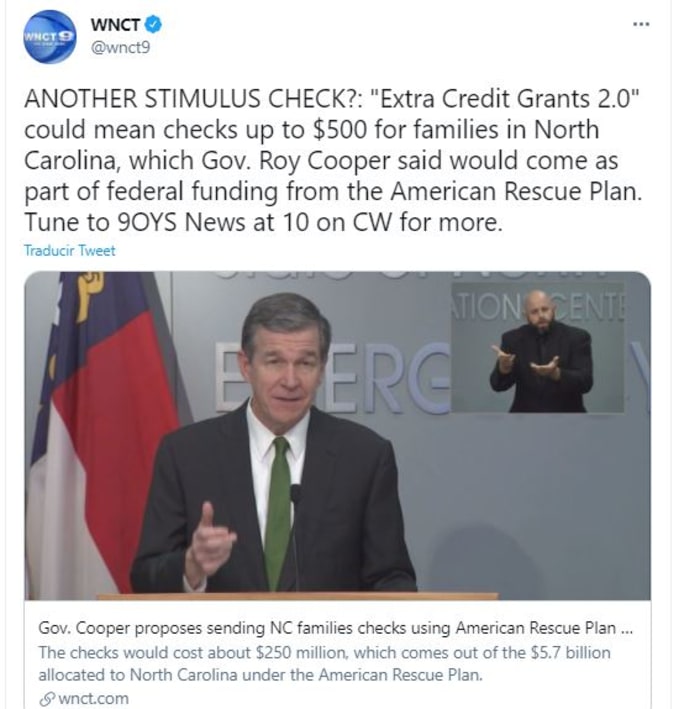
Task: Click the sign-language interpreter inset picture
Action: tap(538, 348)
